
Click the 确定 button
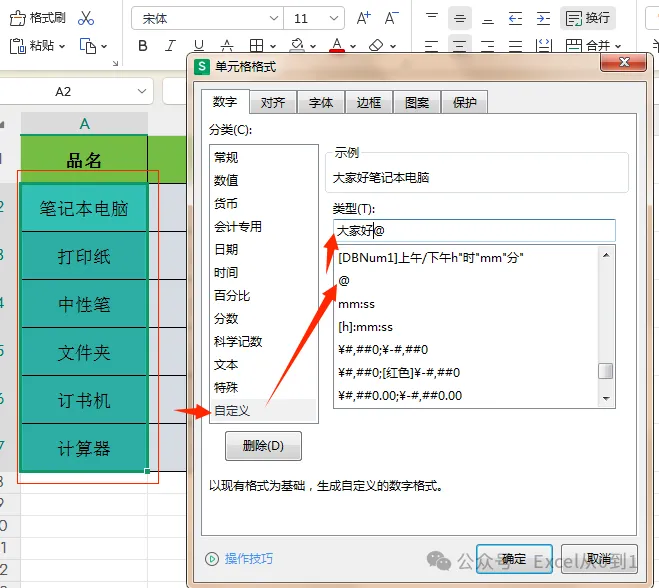pyautogui.click(x=514, y=559)
